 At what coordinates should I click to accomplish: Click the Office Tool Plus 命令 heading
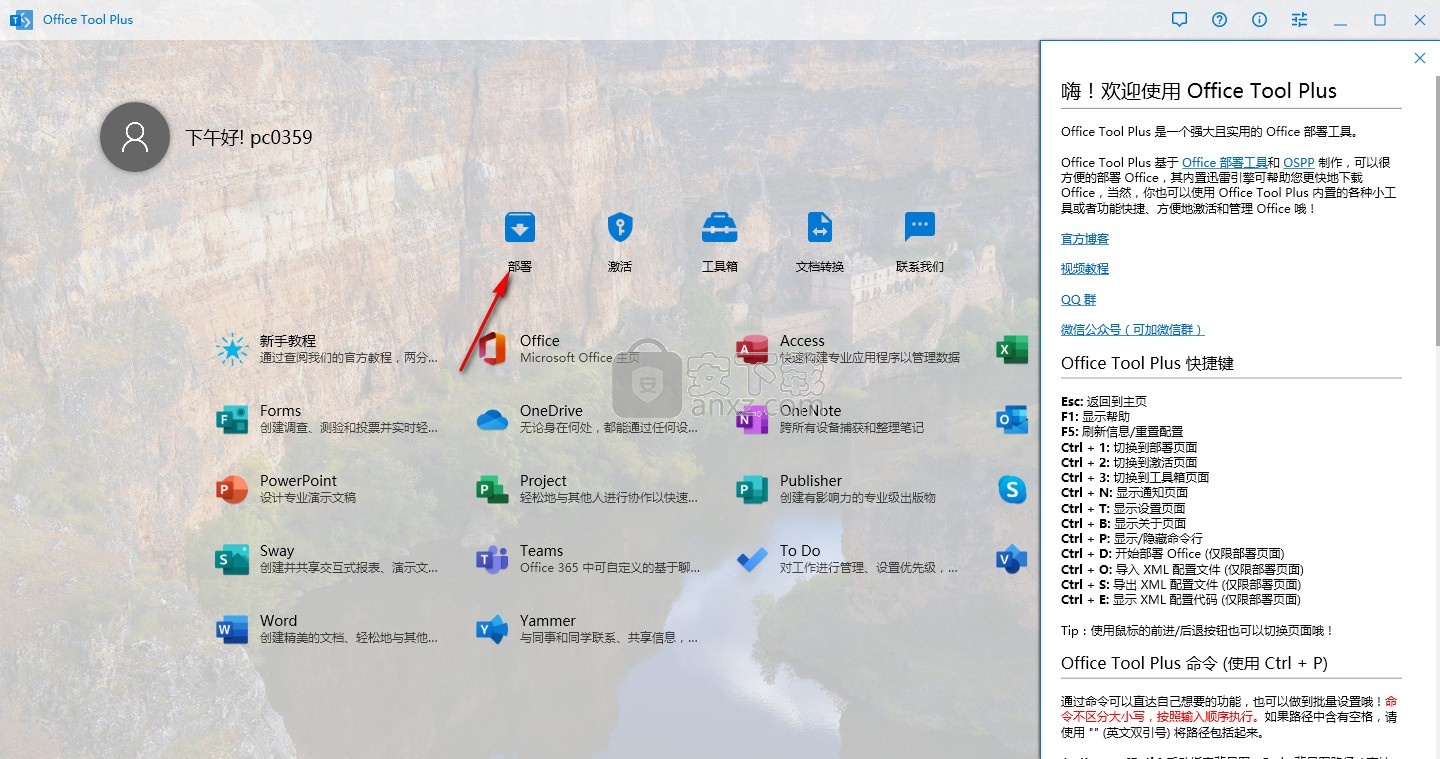coord(1194,663)
